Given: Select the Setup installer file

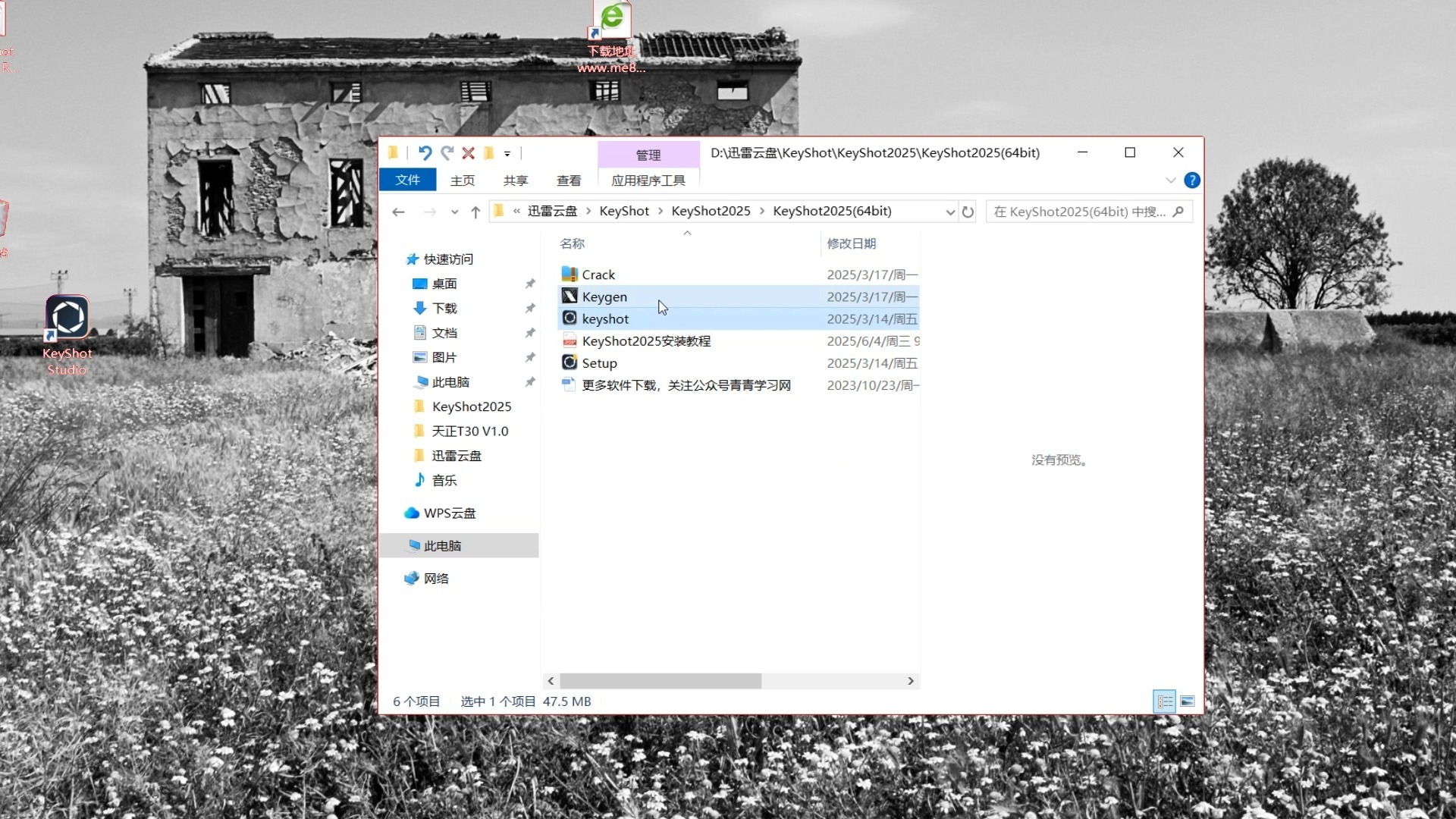Looking at the screenshot, I should [599, 363].
